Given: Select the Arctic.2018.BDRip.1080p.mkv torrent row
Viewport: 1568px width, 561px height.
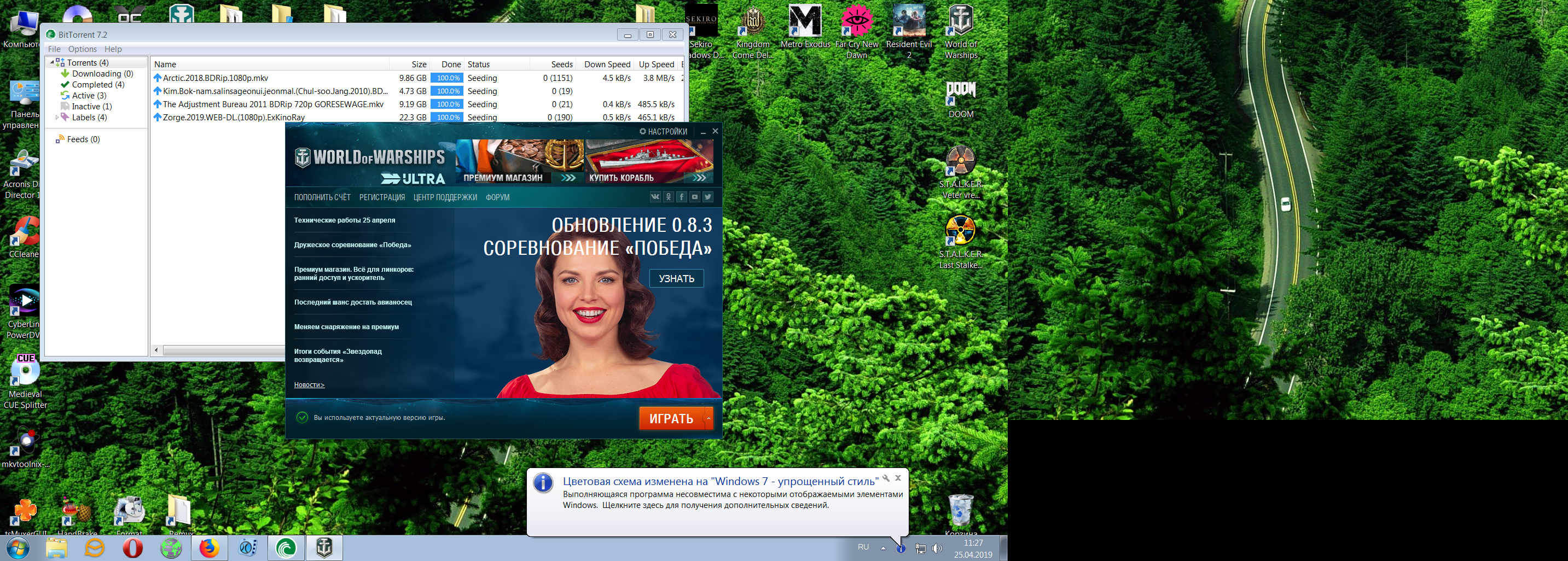Looking at the screenshot, I should click(417, 78).
